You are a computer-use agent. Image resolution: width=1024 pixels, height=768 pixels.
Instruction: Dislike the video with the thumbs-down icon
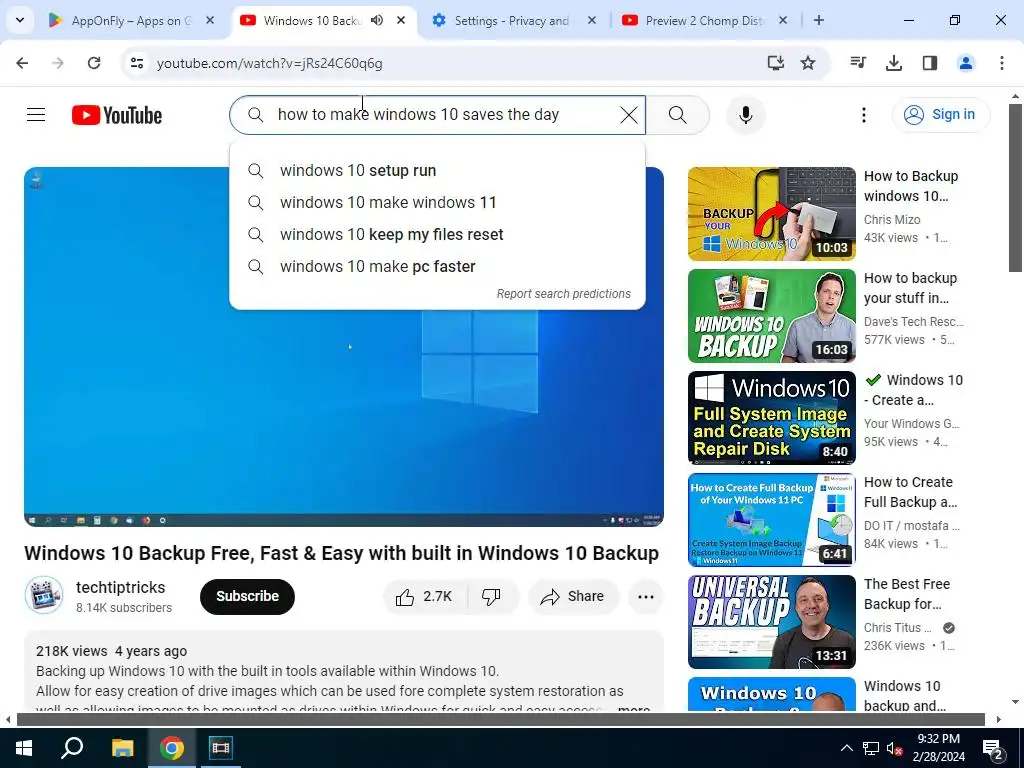click(x=491, y=596)
